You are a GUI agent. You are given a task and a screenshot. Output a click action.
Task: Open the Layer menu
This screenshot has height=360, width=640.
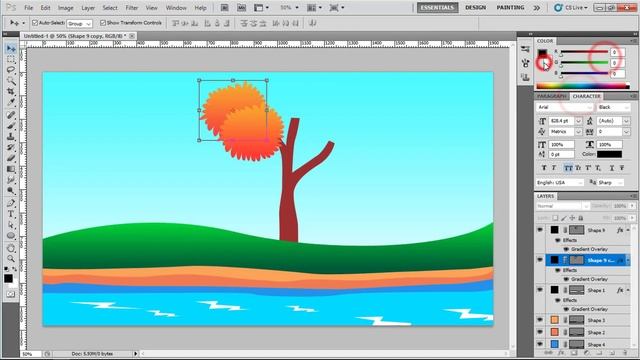point(88,8)
